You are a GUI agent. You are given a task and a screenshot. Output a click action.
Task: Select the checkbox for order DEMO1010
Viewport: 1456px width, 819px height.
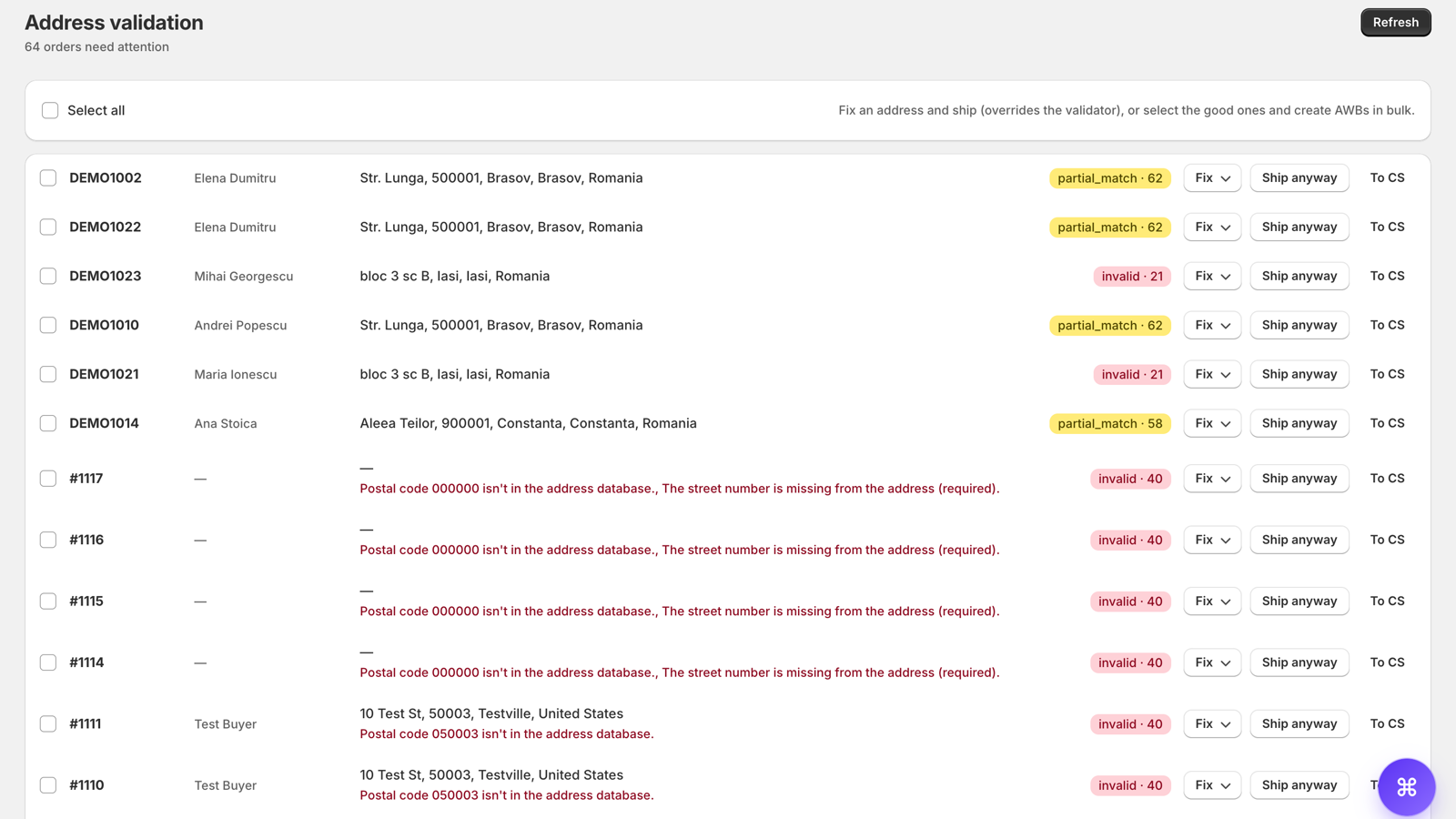pos(48,326)
